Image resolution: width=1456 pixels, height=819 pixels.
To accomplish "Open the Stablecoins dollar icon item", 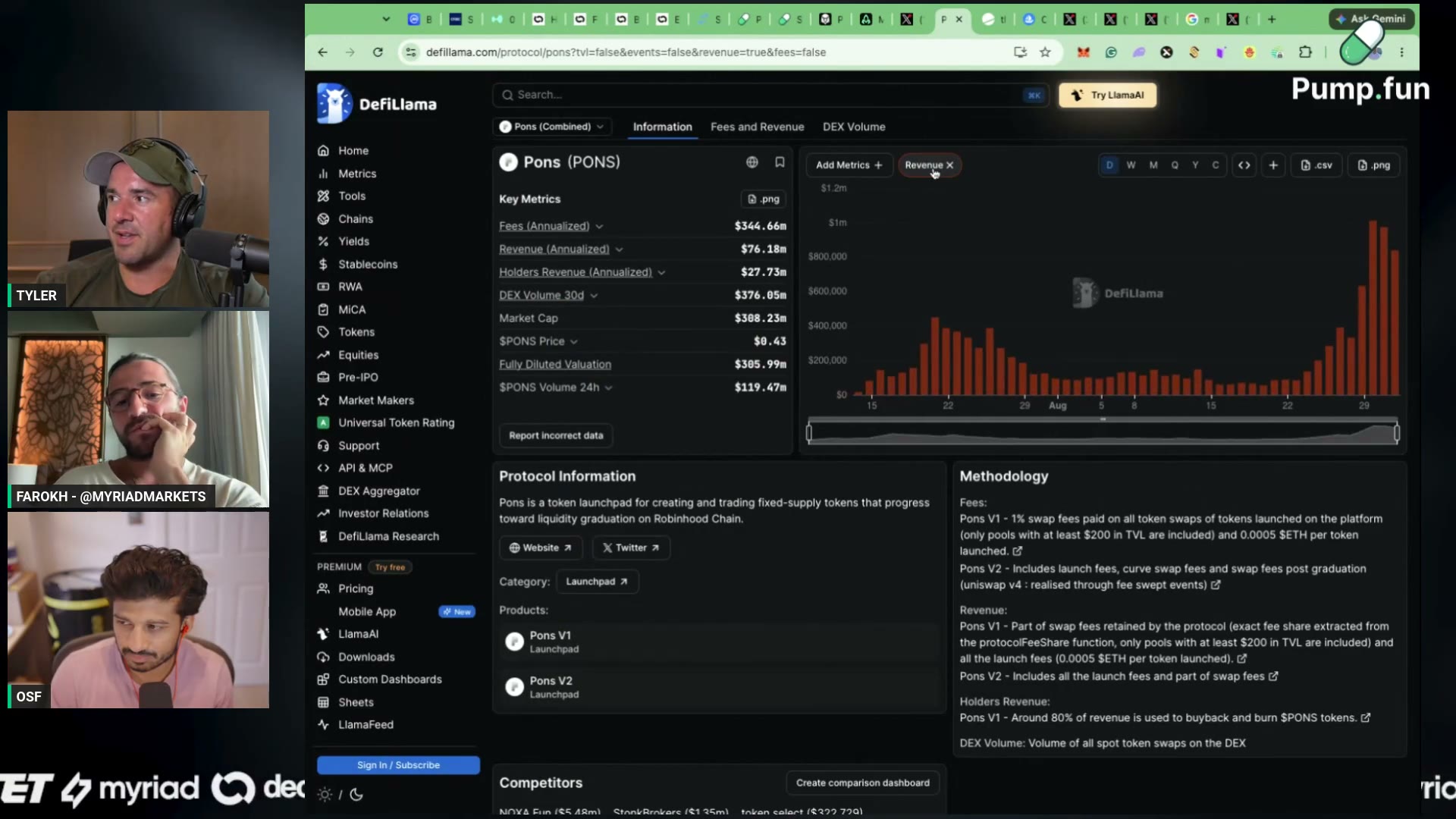I will (x=323, y=264).
